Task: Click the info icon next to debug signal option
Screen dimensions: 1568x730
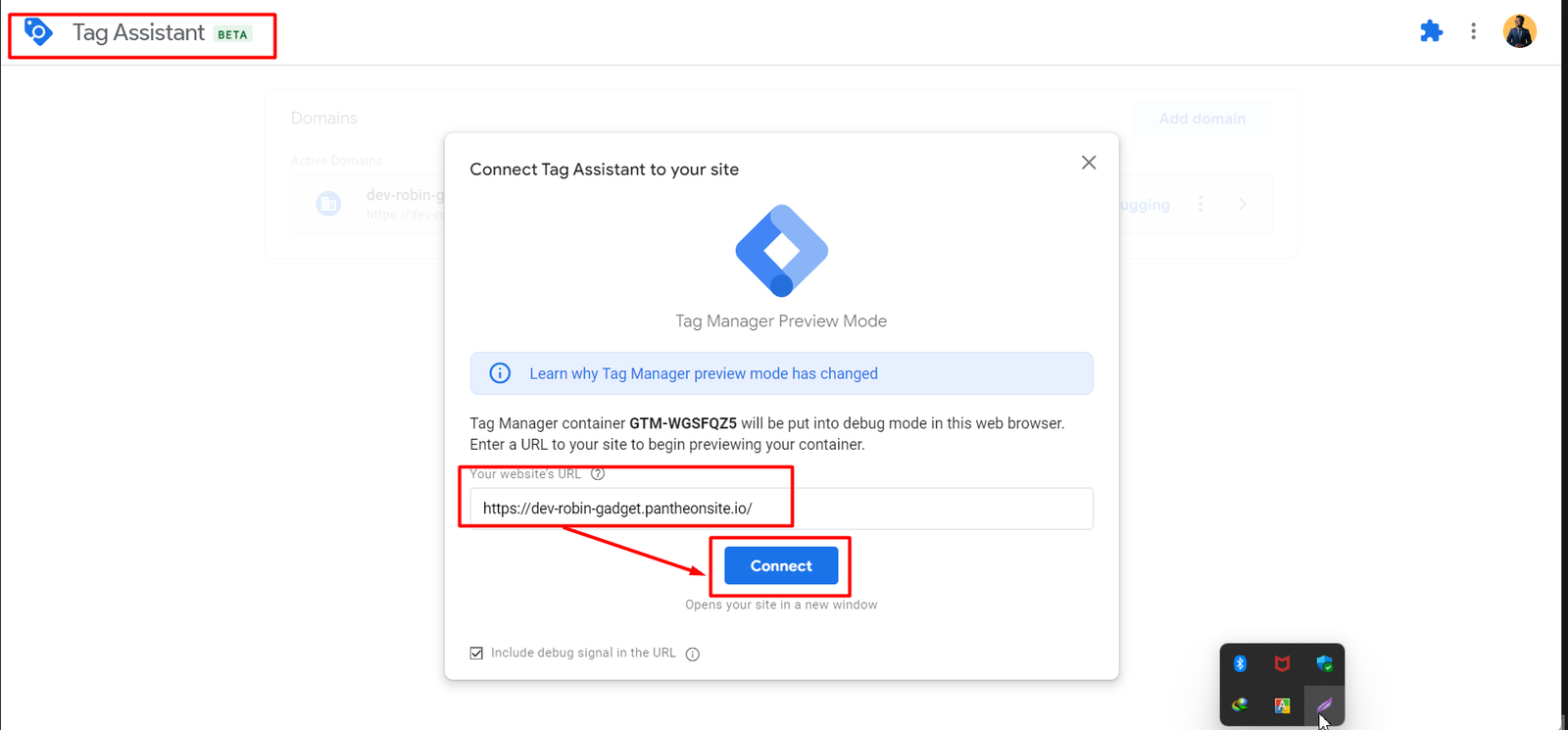Action: 693,655
